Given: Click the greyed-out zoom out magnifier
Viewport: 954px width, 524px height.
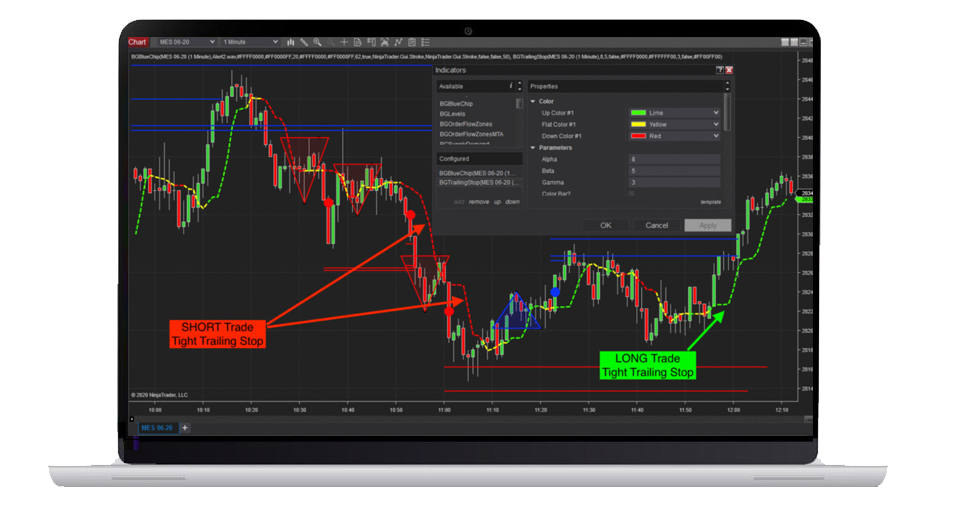Looking at the screenshot, I should pyautogui.click(x=331, y=42).
